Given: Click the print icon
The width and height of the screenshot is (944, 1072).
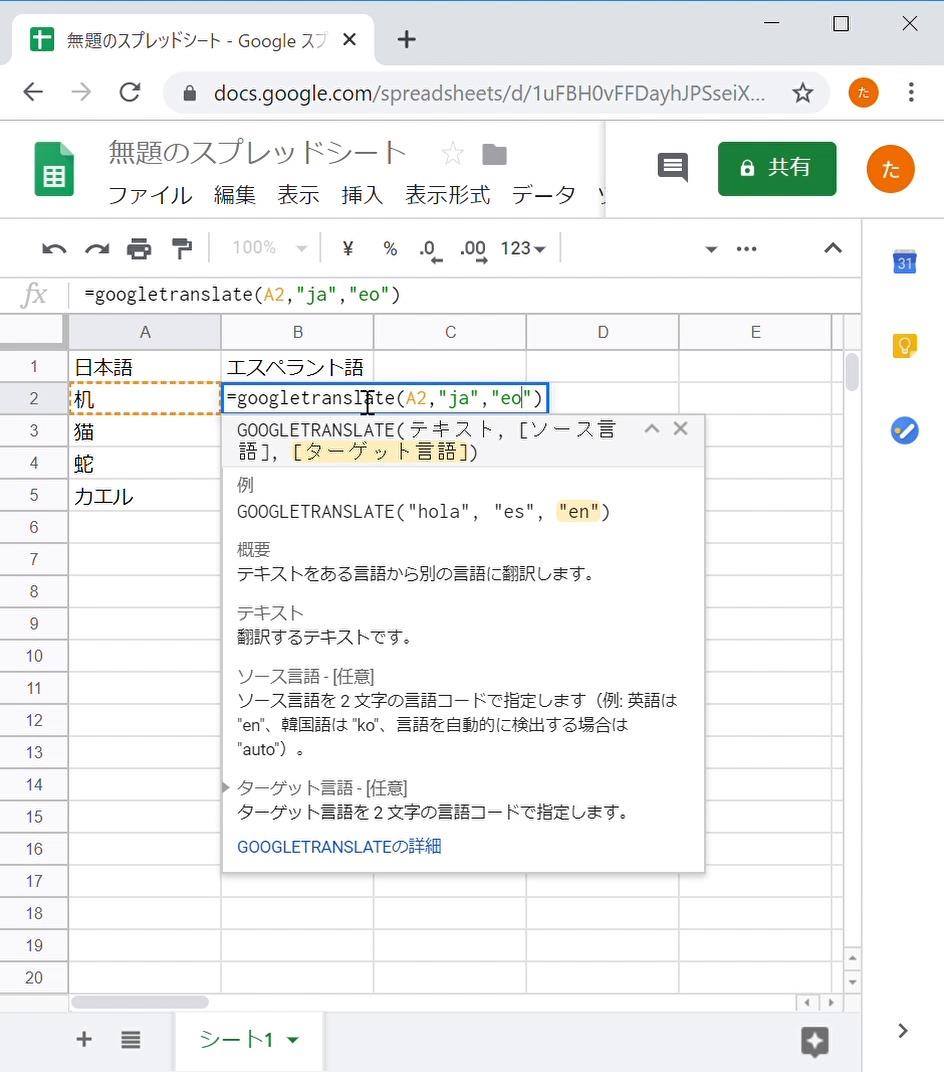Looking at the screenshot, I should tap(139, 249).
